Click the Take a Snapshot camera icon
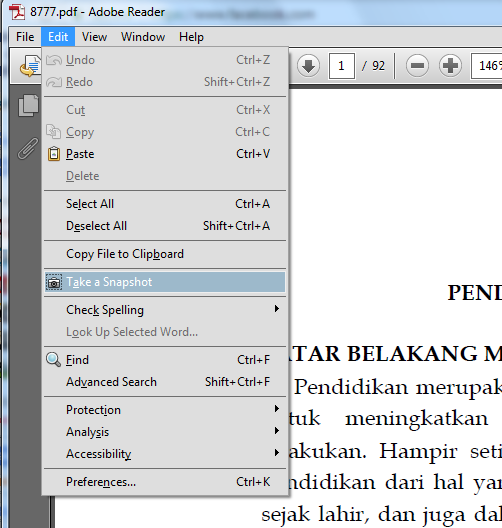Image resolution: width=502 pixels, height=528 pixels. click(54, 283)
